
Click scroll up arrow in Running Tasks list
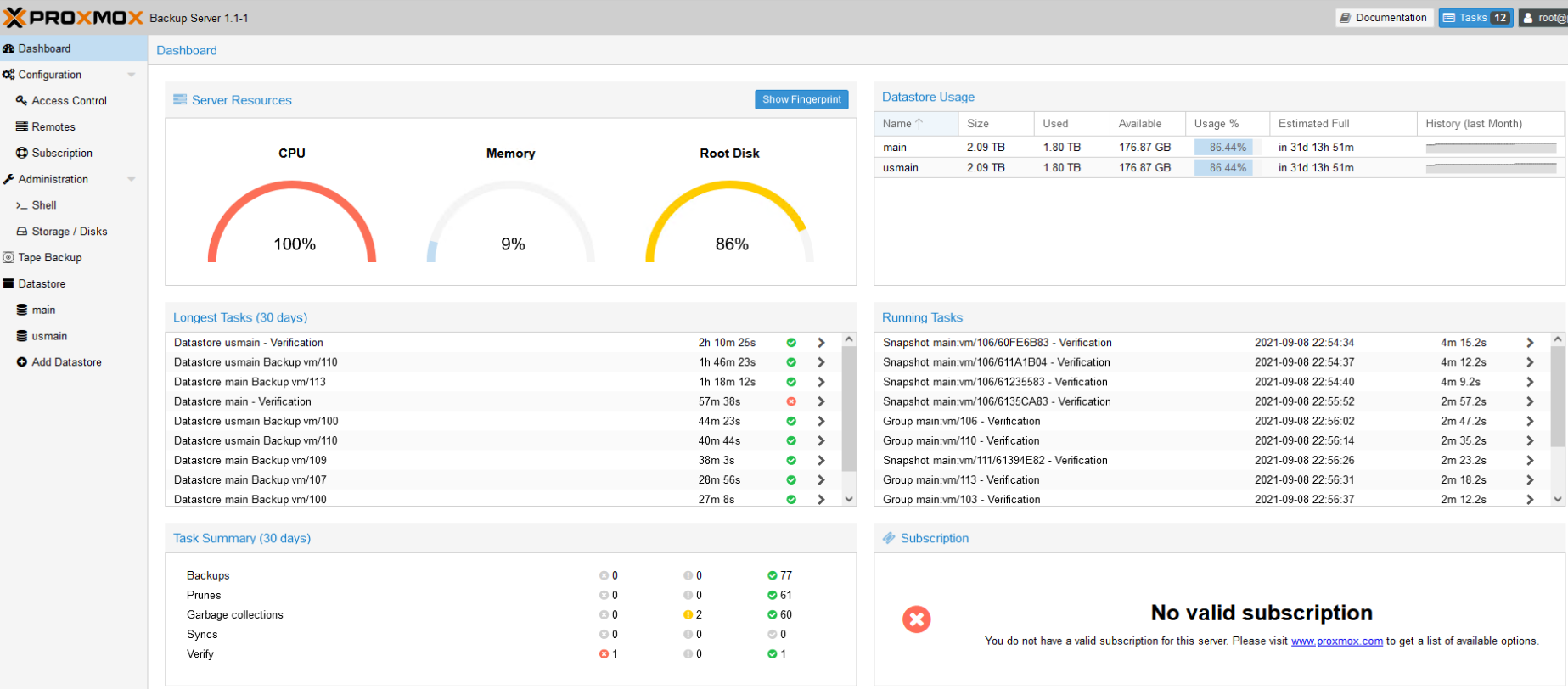click(1558, 339)
